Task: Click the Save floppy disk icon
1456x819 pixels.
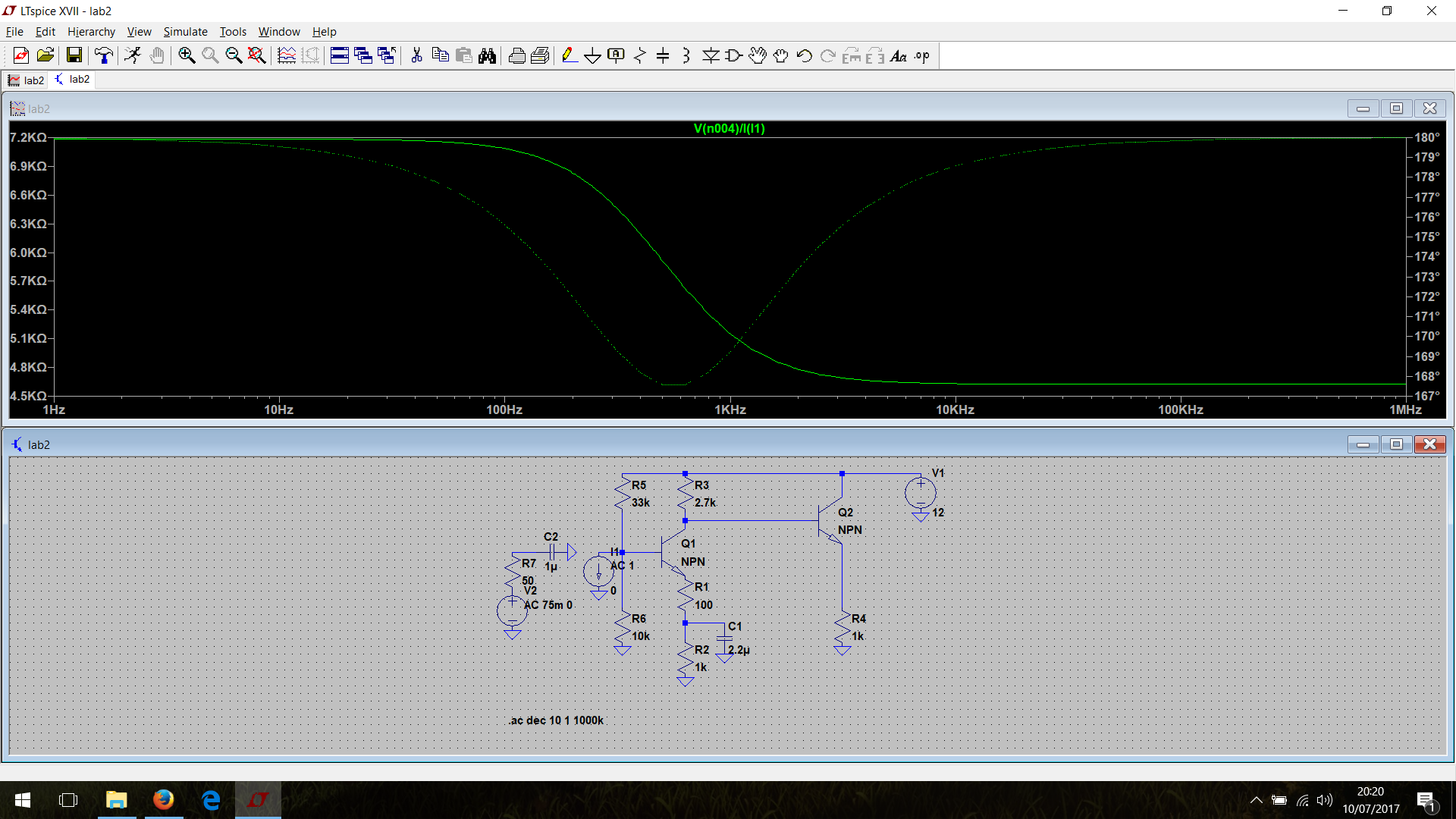Action: (x=74, y=55)
